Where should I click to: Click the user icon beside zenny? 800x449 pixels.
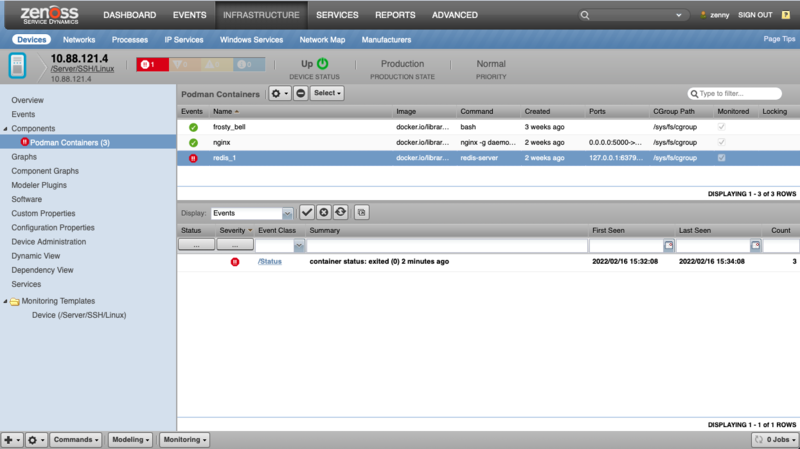click(703, 15)
